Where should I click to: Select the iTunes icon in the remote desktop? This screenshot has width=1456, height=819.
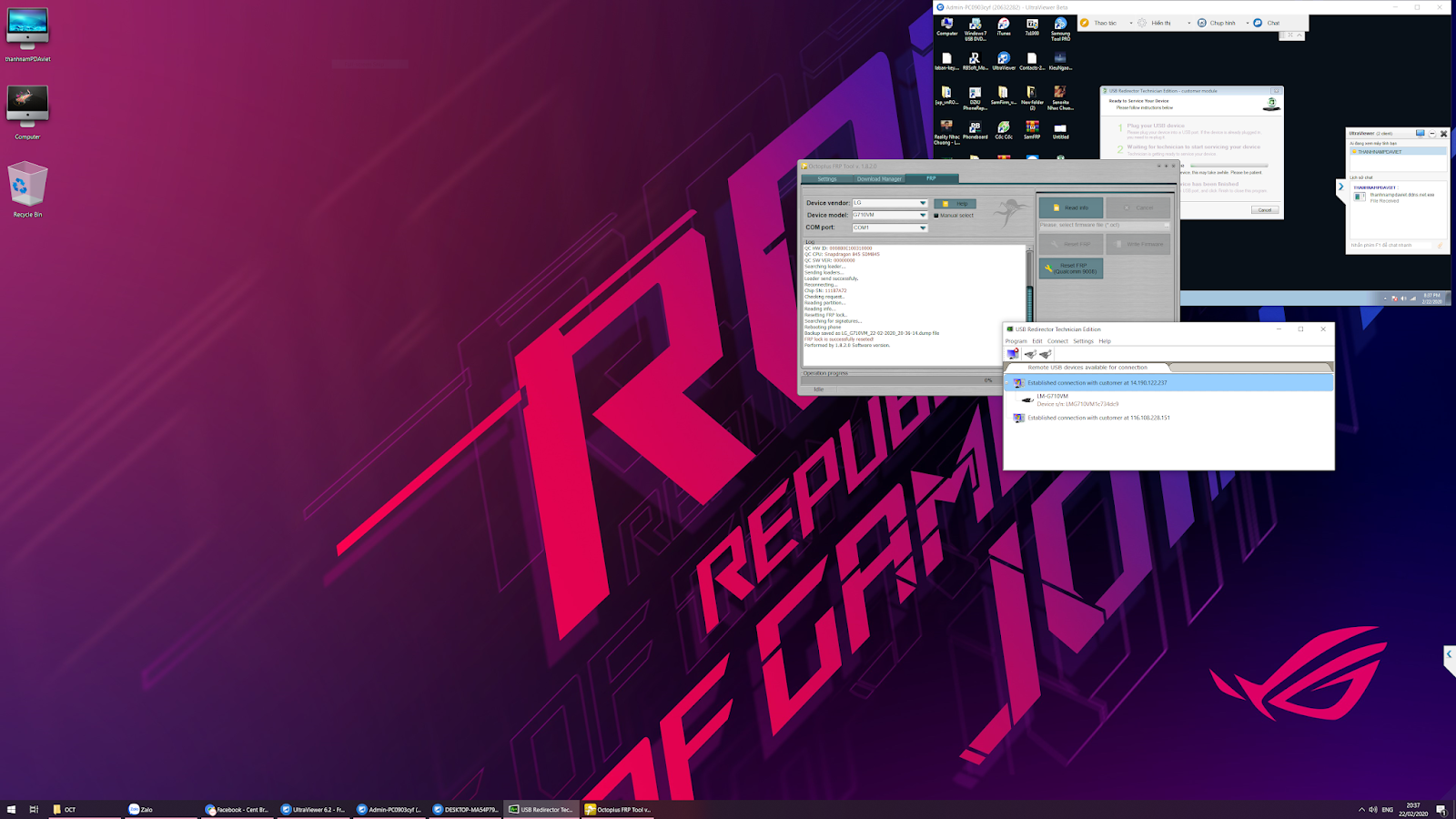coord(1004,27)
